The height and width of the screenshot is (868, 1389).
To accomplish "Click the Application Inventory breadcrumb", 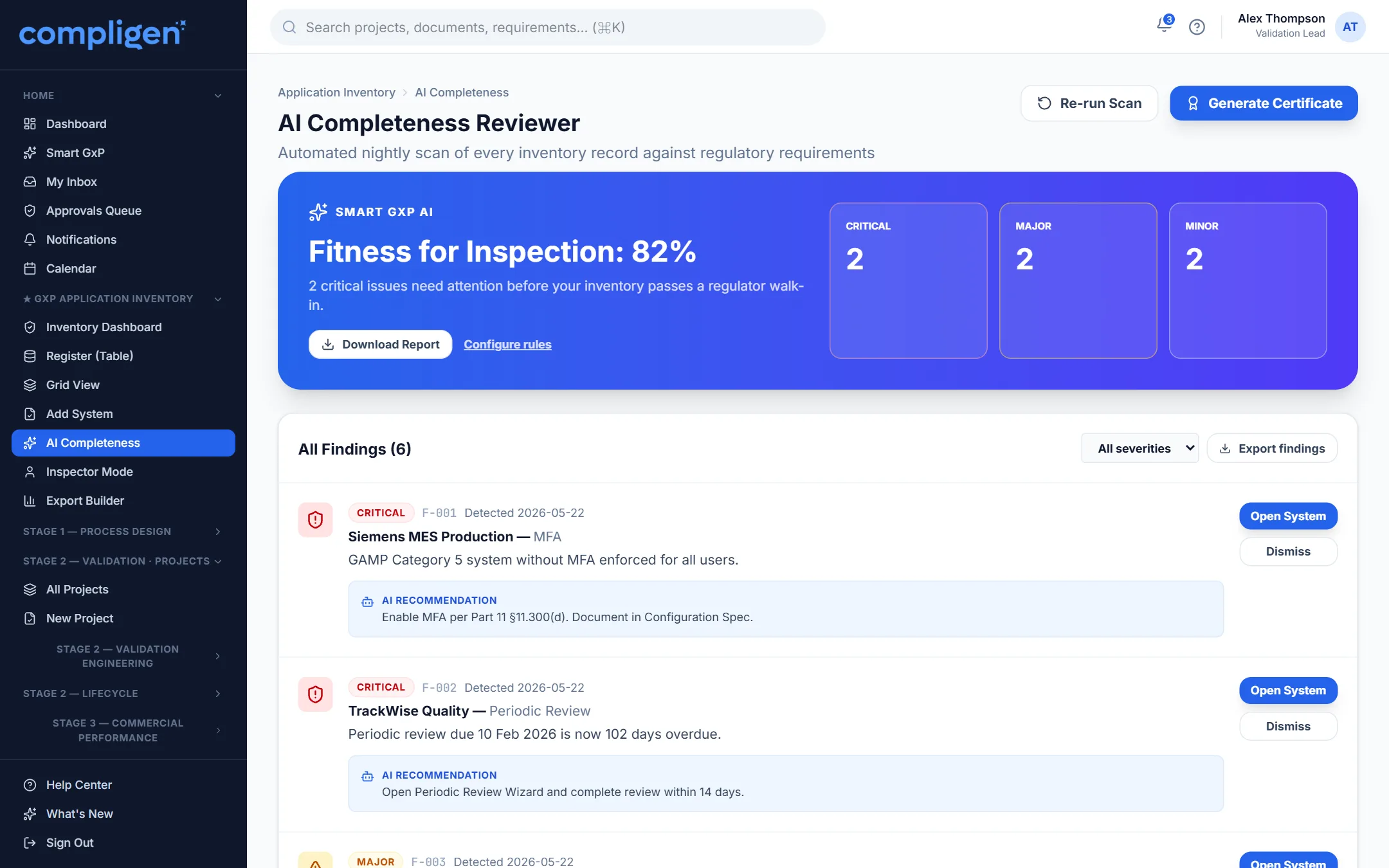I will pyautogui.click(x=336, y=92).
